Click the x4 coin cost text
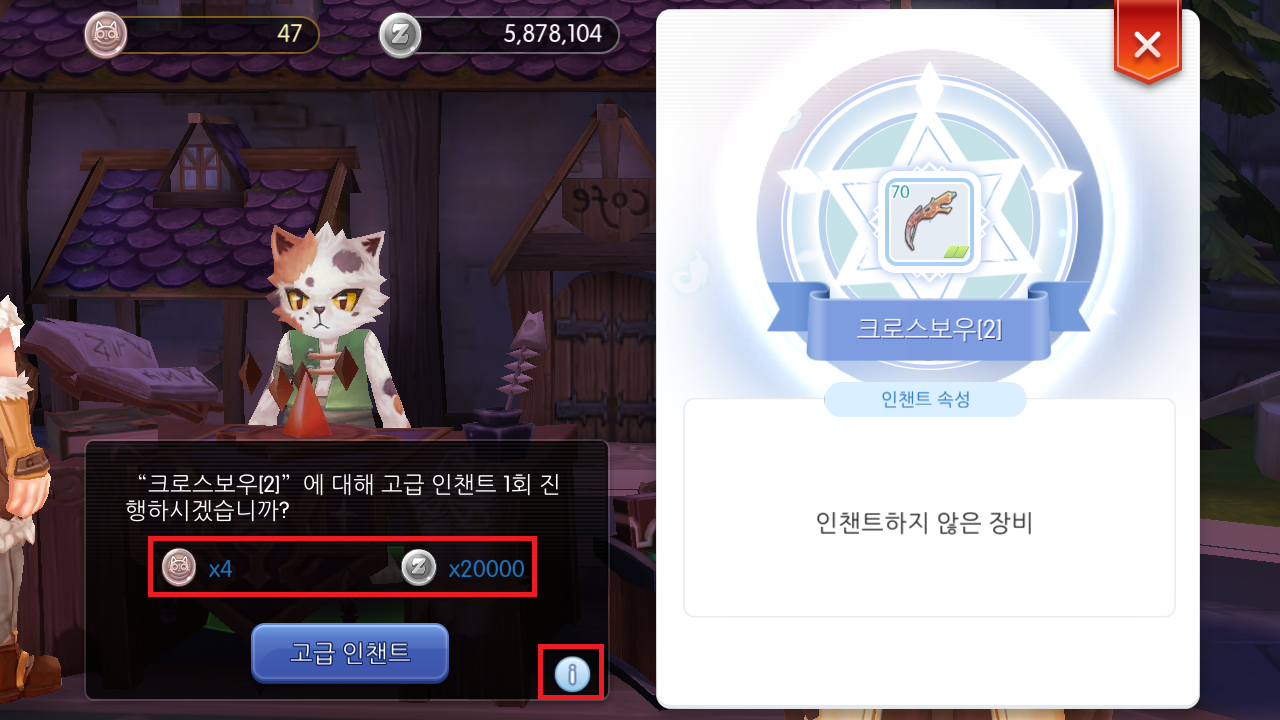Viewport: 1280px width, 720px height. point(220,569)
